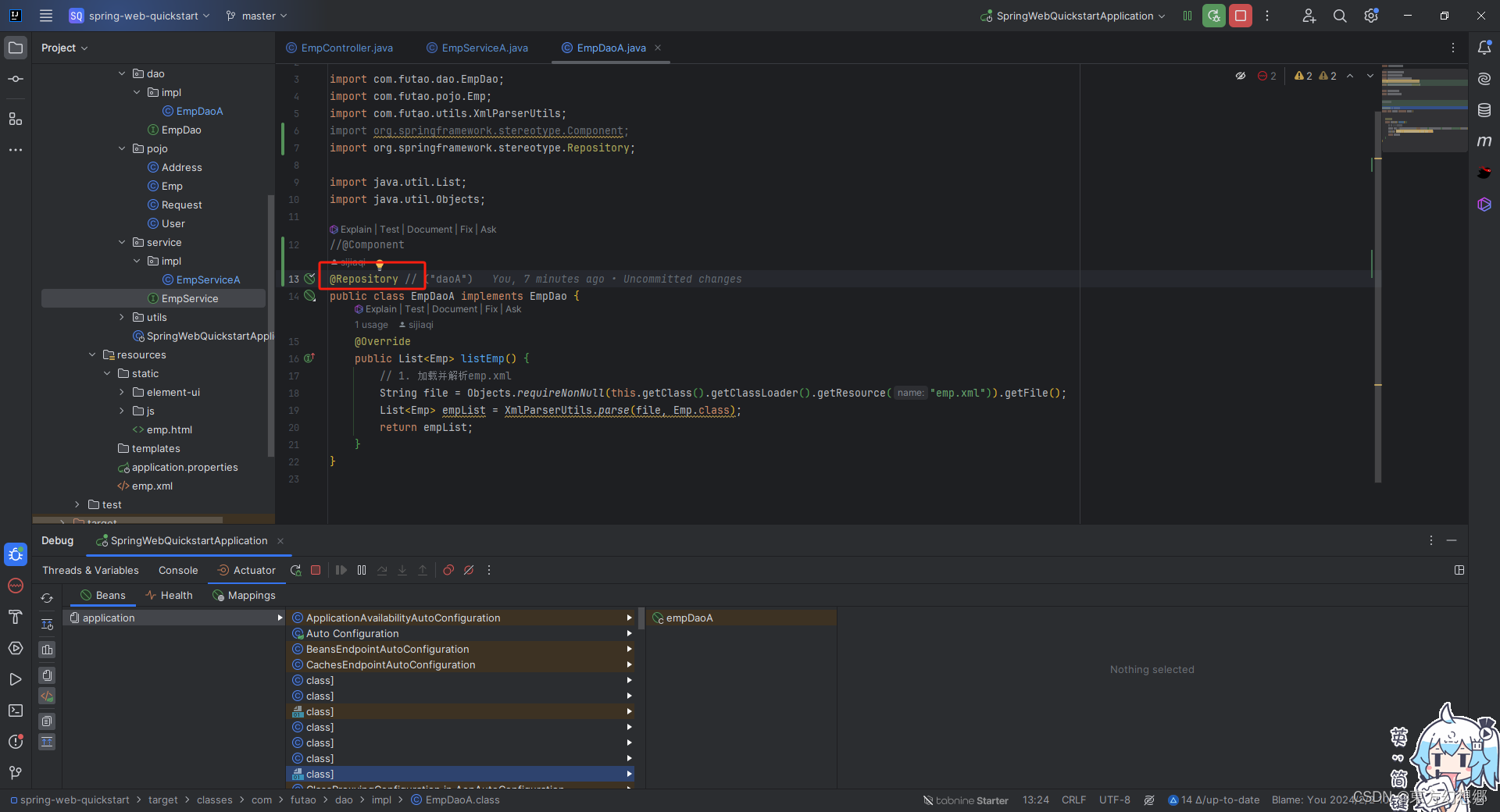Switch to the Health tab
The width and height of the screenshot is (1500, 812).
coord(169,595)
